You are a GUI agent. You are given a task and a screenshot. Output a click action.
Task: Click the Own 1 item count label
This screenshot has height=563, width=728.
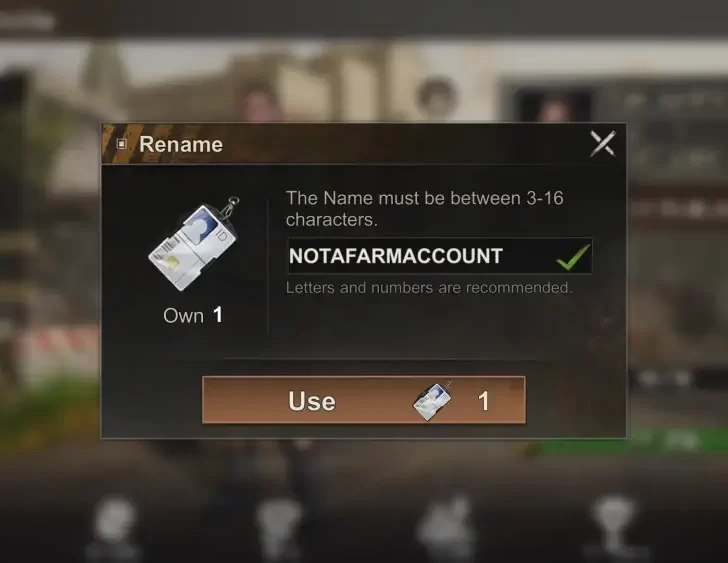[x=193, y=316]
